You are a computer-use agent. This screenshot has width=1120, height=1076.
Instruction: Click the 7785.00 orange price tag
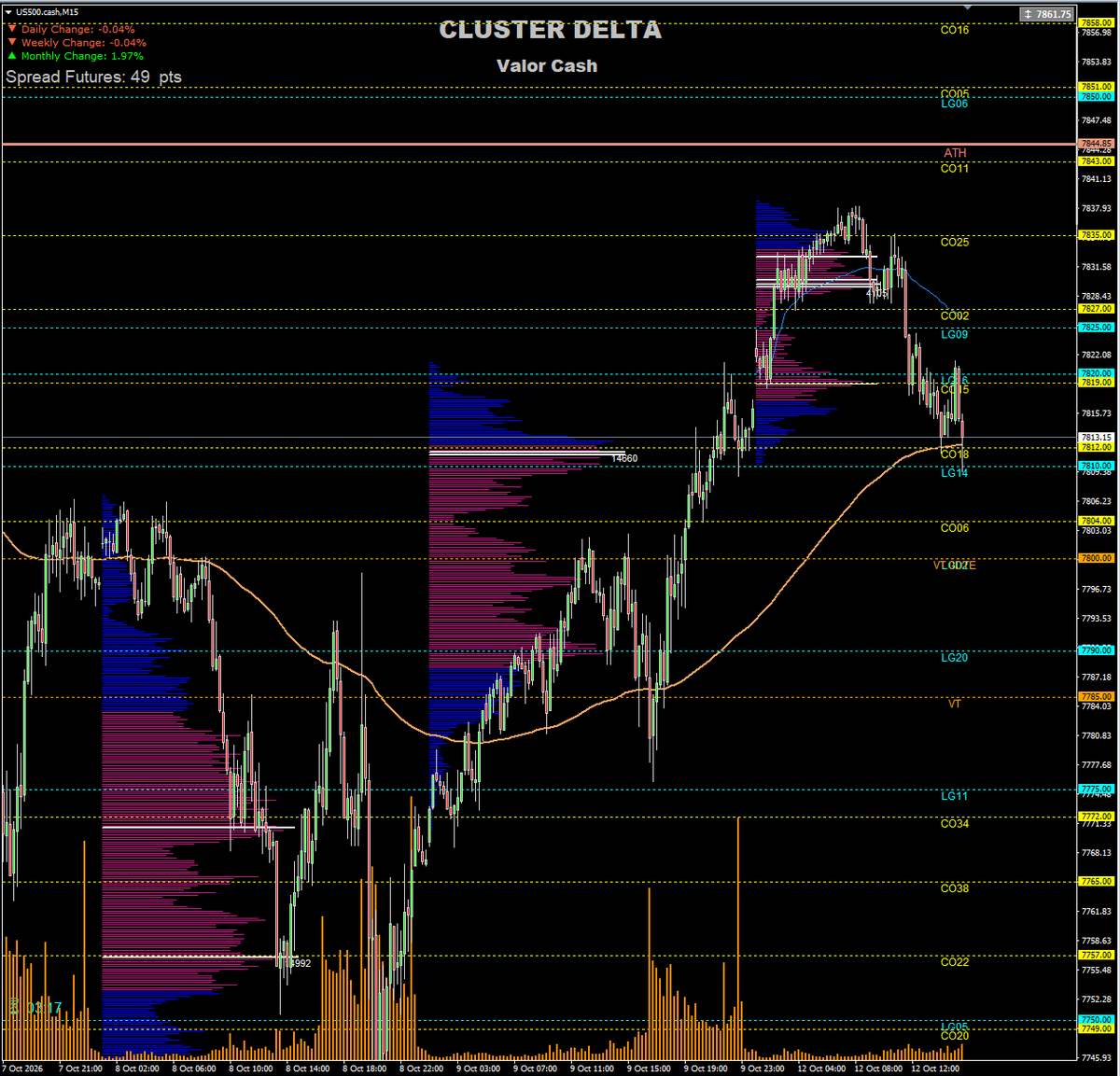[1096, 696]
